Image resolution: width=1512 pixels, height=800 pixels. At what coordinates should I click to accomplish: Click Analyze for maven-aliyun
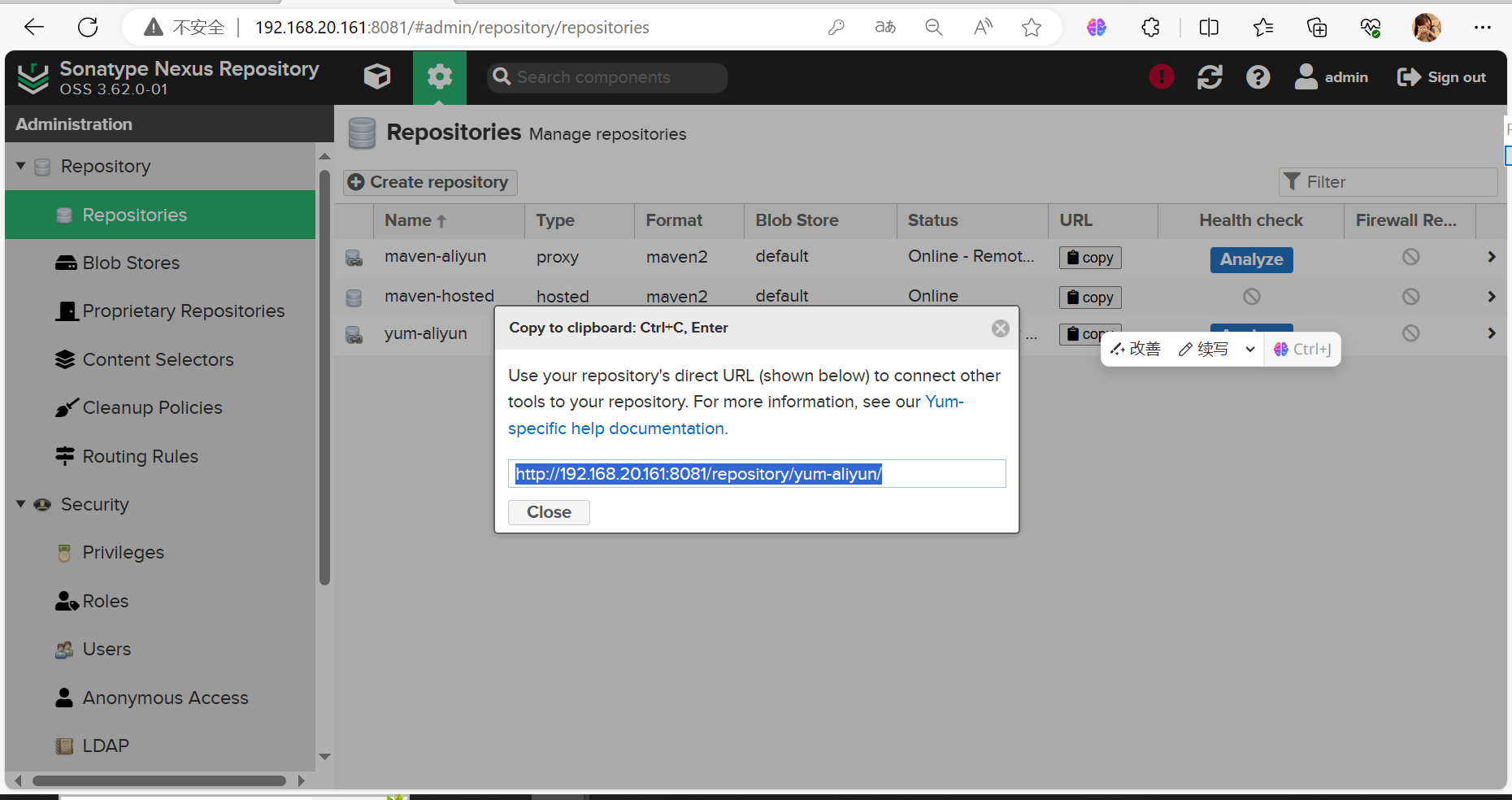point(1251,259)
